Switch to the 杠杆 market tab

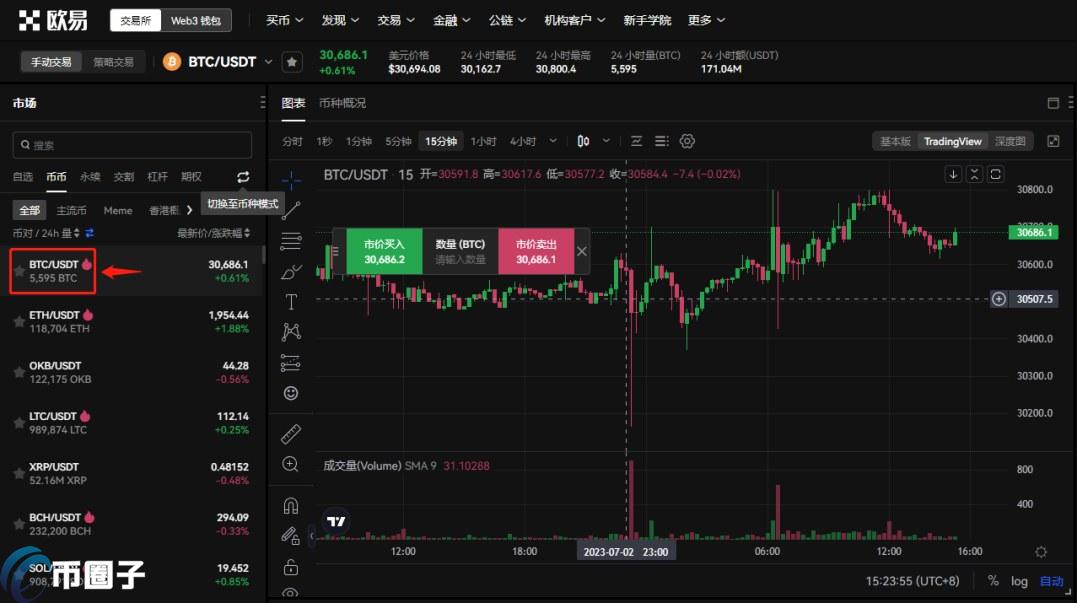tap(157, 177)
